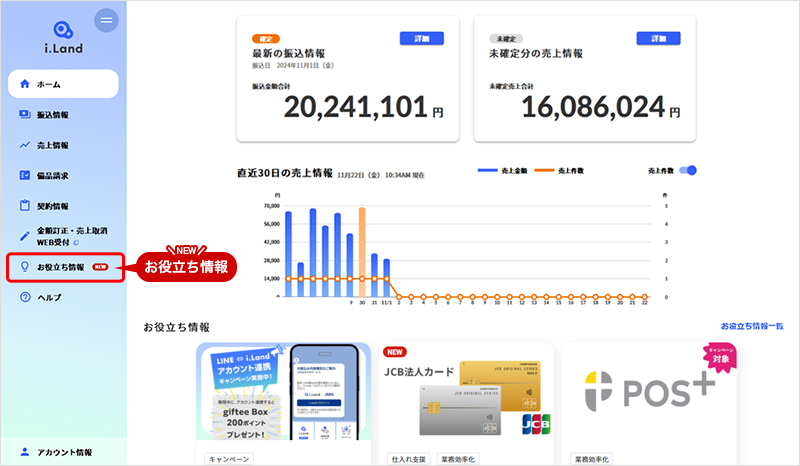Open お役立ち情報 in the sidebar
This screenshot has width=800, height=466.
click(65, 267)
